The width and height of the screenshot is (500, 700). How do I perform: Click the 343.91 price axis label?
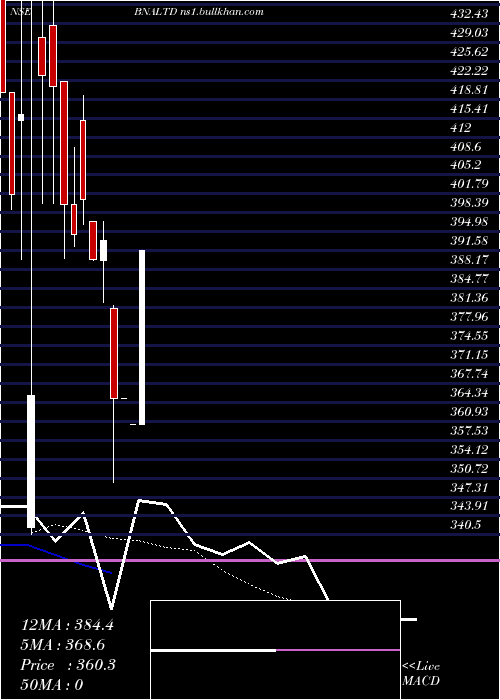coord(469,505)
